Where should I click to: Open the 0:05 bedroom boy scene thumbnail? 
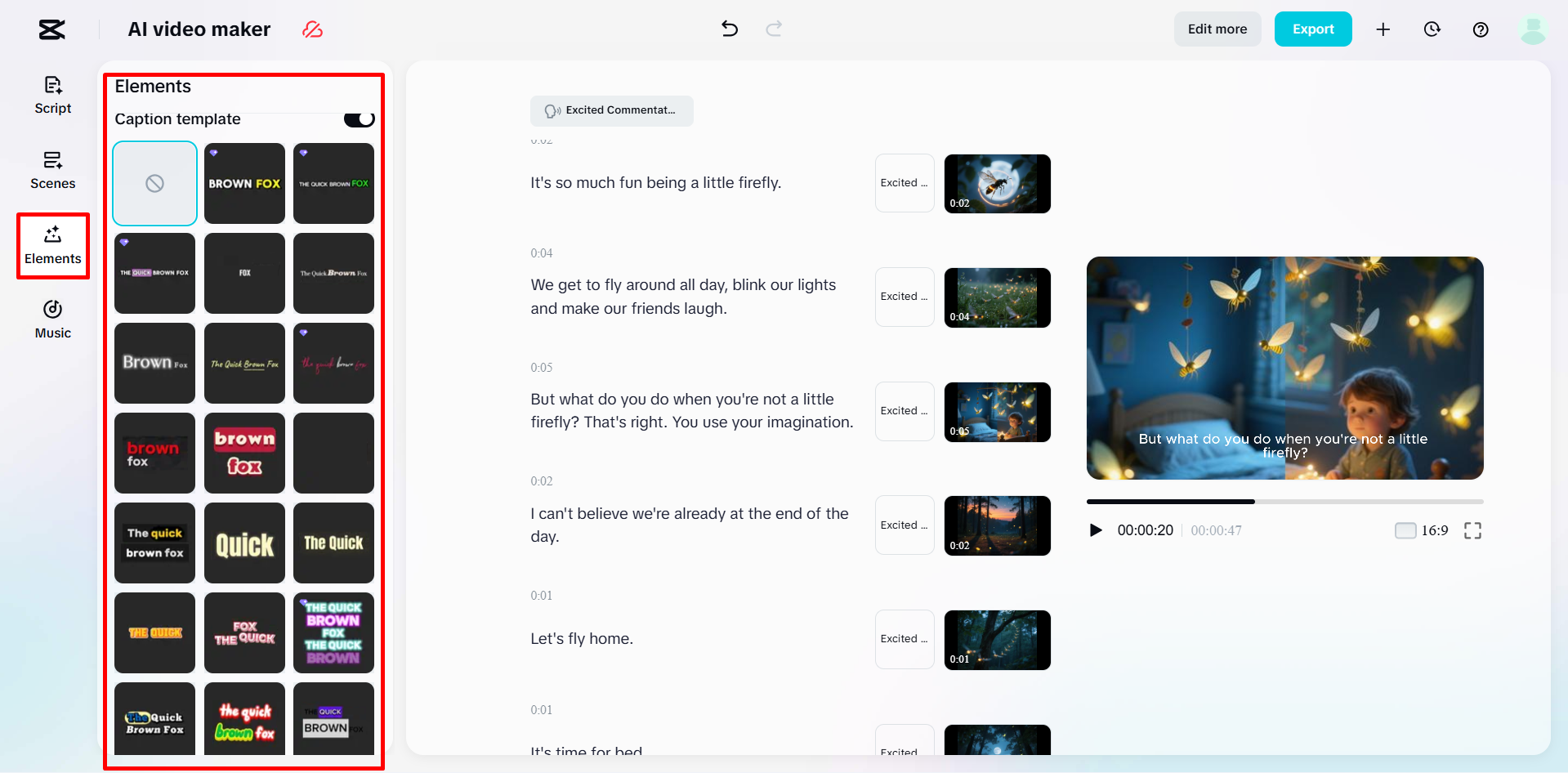(997, 412)
